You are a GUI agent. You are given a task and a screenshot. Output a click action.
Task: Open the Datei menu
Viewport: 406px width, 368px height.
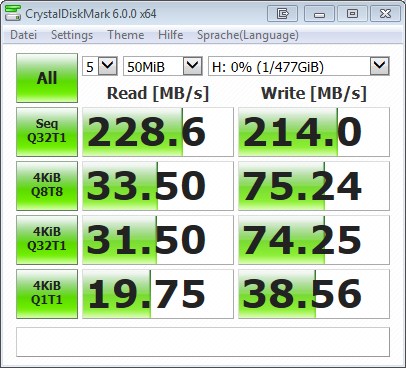(23, 35)
